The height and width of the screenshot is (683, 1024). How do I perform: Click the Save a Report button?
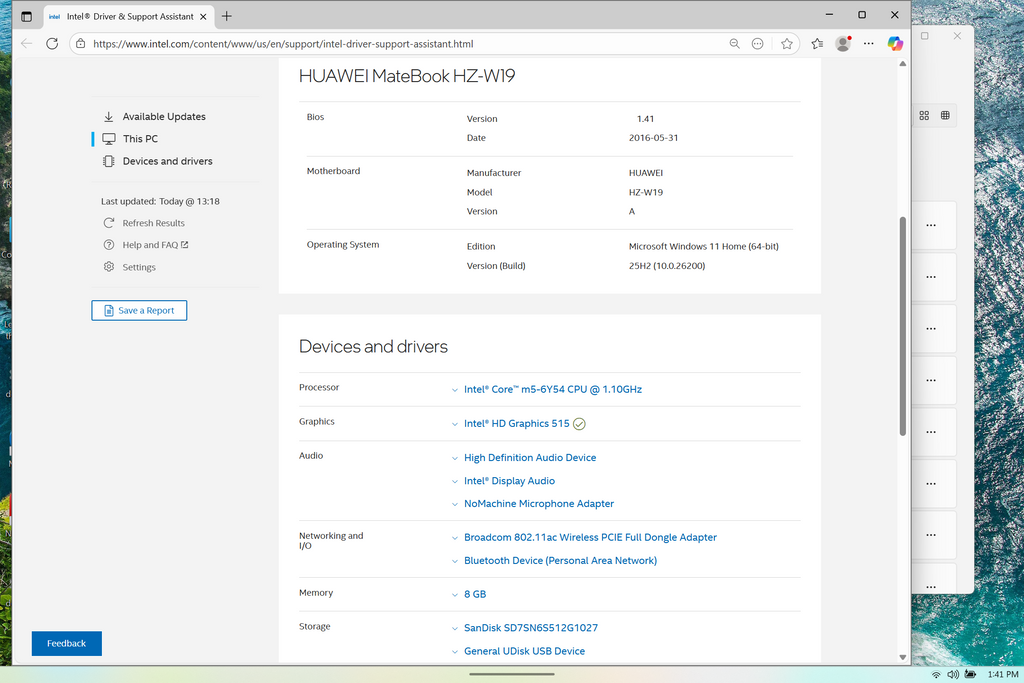139,311
